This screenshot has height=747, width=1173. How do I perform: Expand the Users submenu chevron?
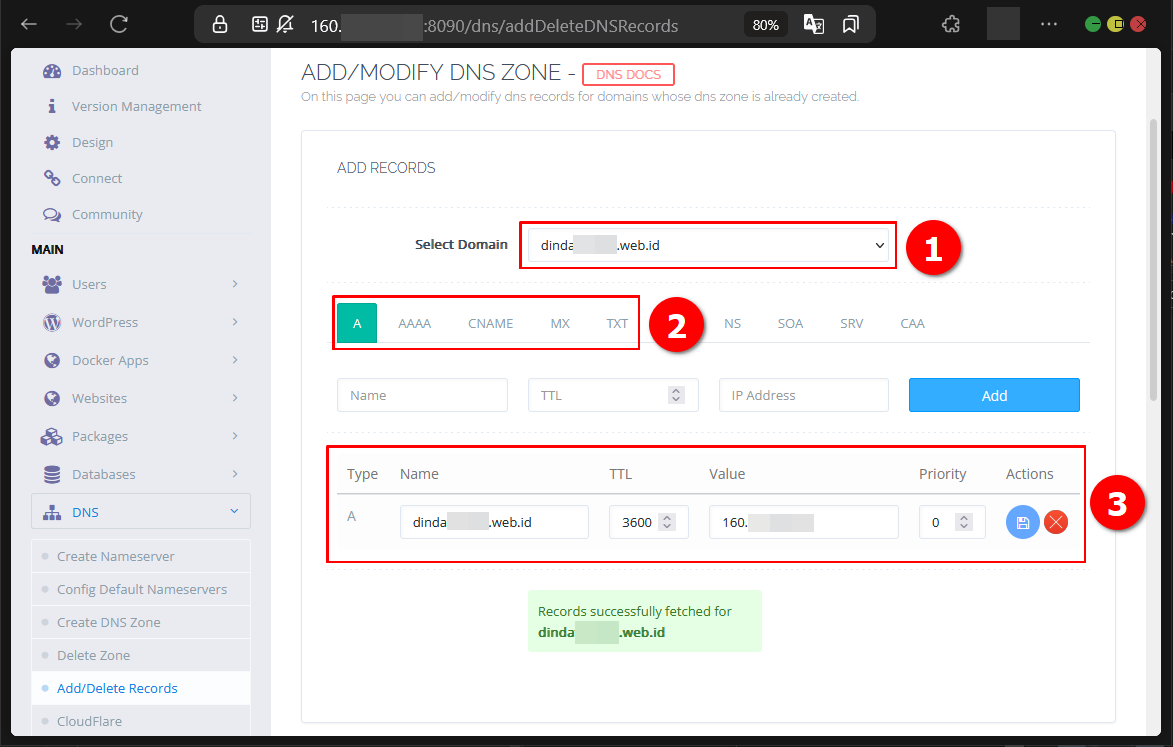tap(235, 284)
